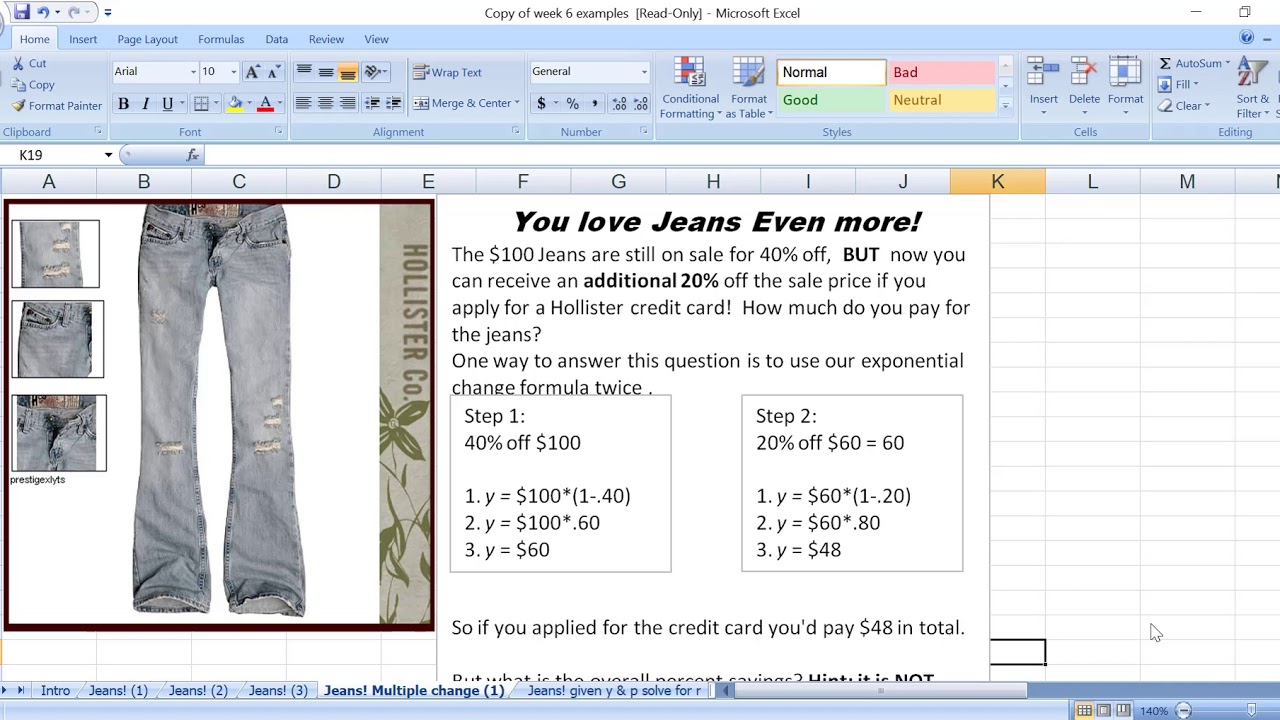Click Decrease Indent icon
Image resolution: width=1280 pixels, height=720 pixels.
tap(372, 103)
